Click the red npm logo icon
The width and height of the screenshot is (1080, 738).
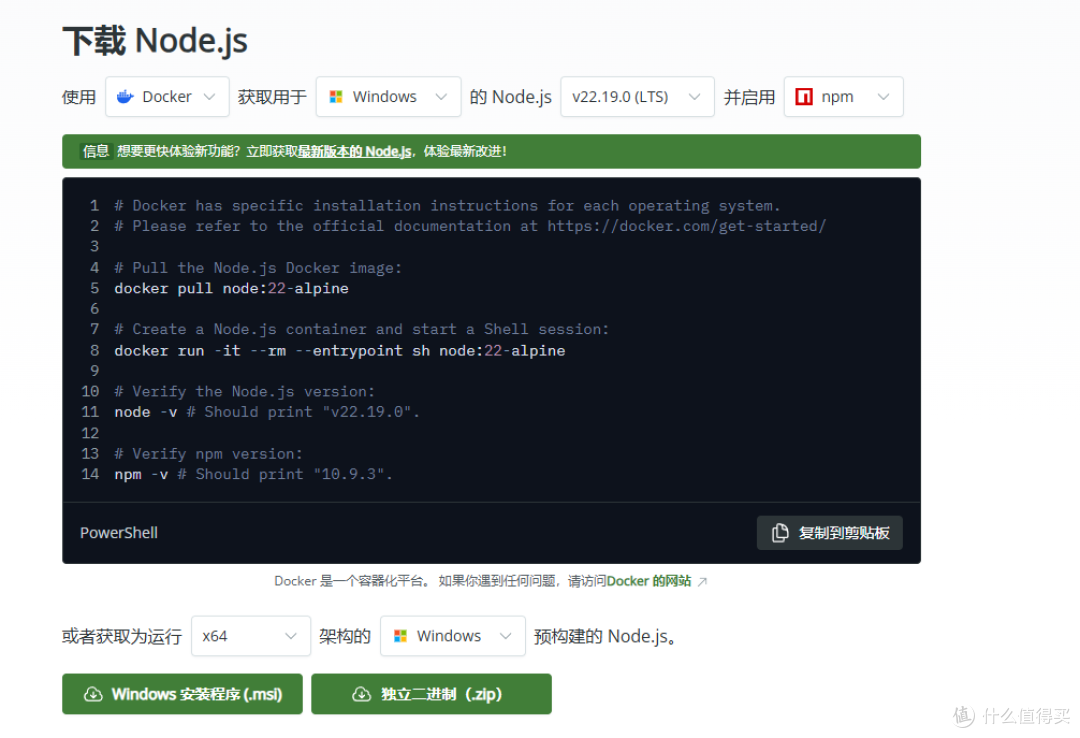coord(804,96)
